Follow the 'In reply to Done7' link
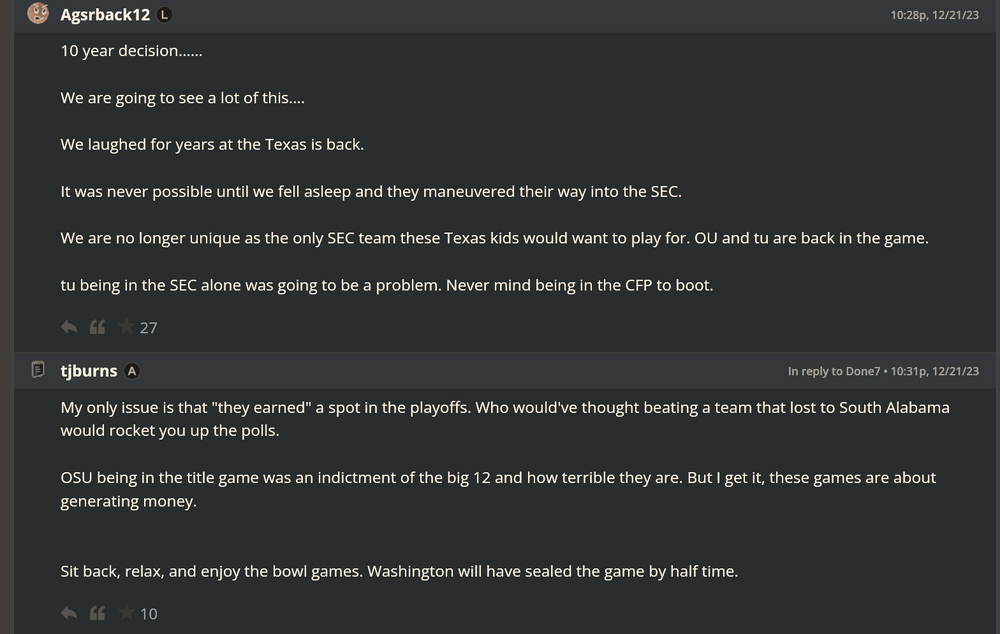 [x=834, y=372]
